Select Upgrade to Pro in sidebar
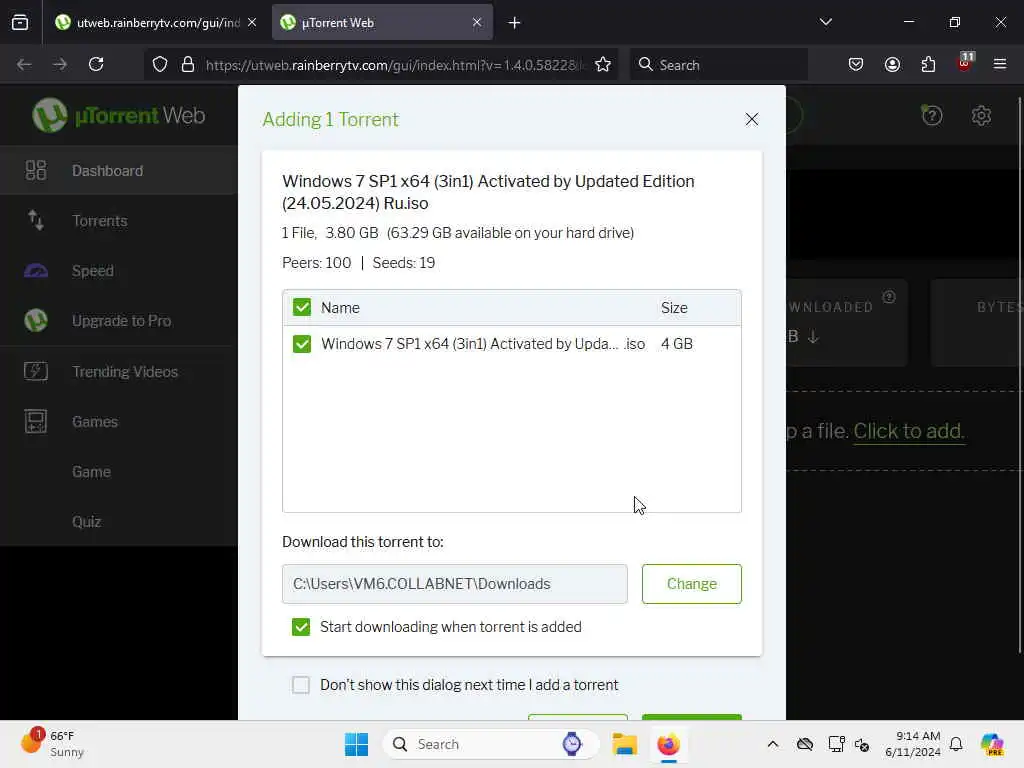The image size is (1024, 768). (x=119, y=321)
